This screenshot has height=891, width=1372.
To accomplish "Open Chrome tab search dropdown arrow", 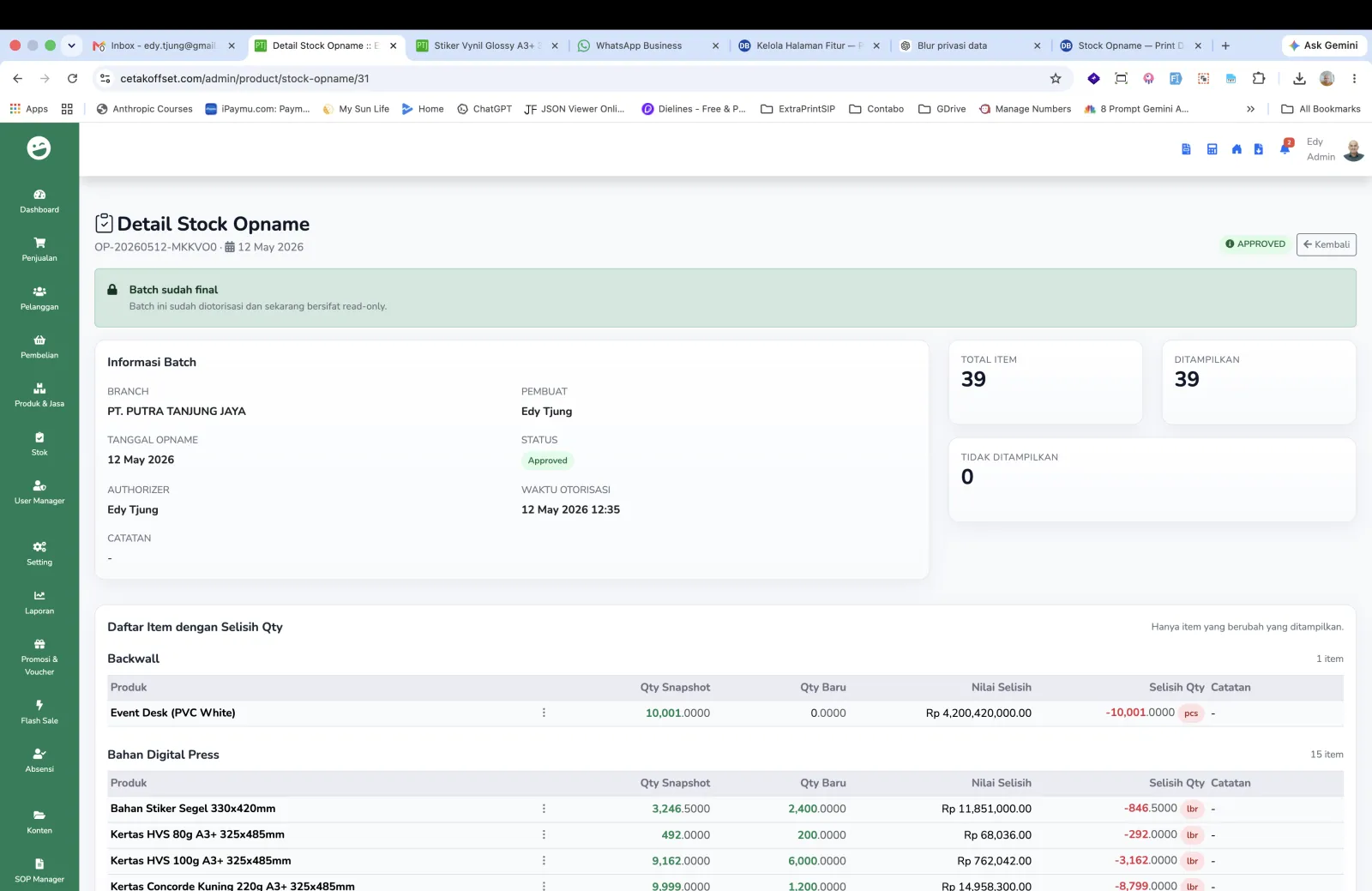I will [71, 45].
